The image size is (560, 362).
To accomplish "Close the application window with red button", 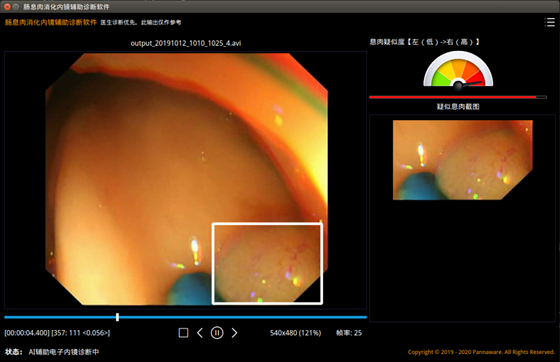I will point(7,7).
